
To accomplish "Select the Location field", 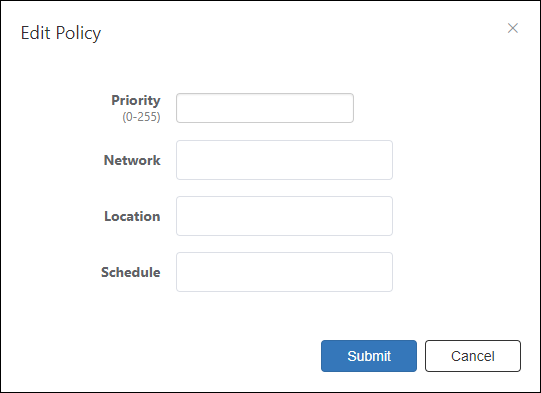I will [x=284, y=216].
